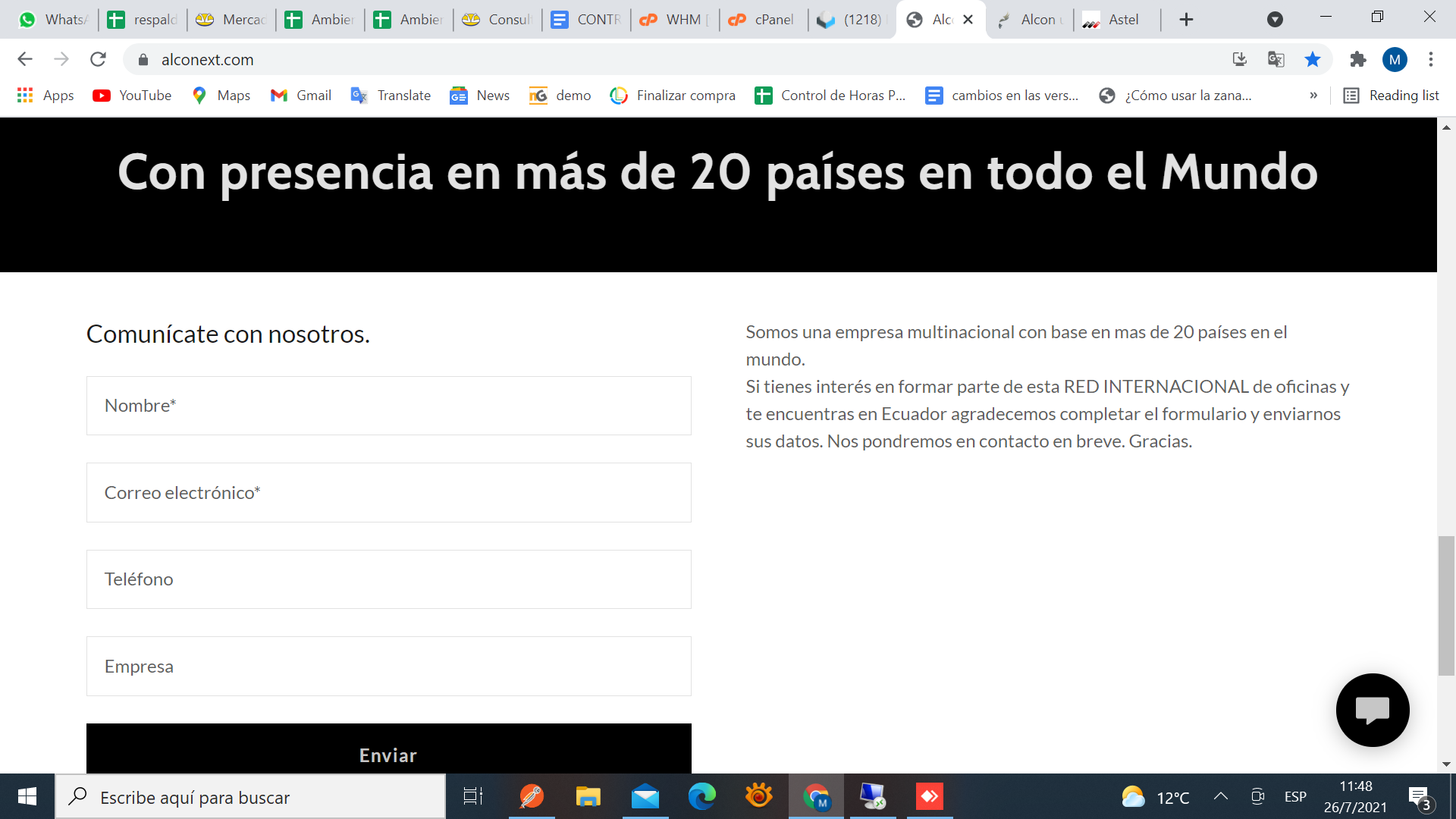Open weather 12°C widget
Screen dimensions: 1456x819
click(1156, 797)
